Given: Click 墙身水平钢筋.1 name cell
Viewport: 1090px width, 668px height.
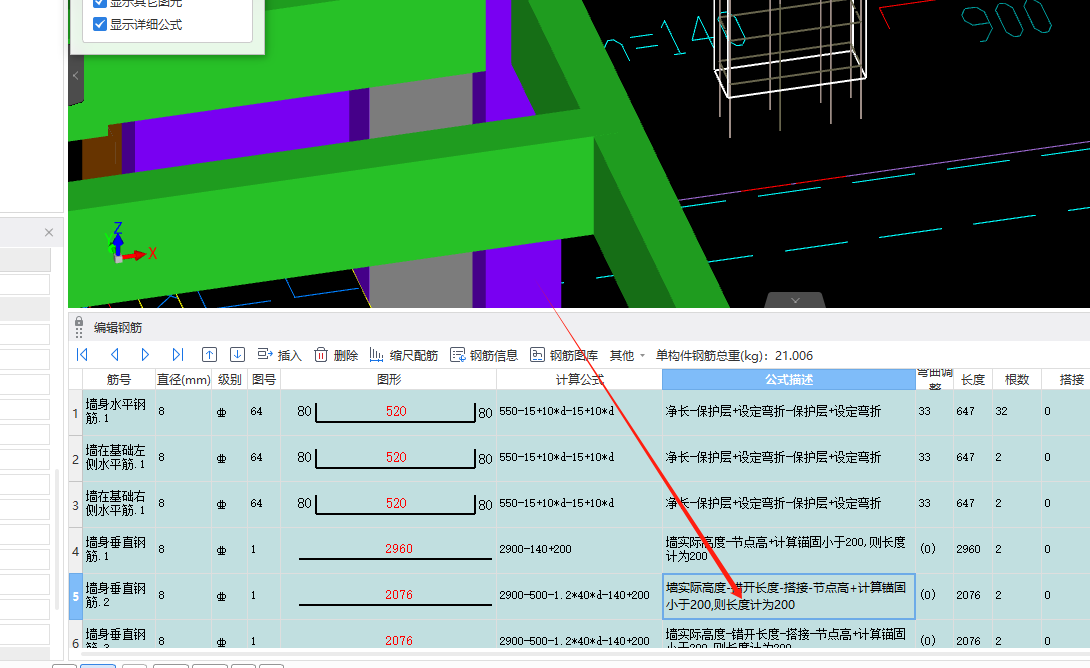Looking at the screenshot, I should point(119,412).
